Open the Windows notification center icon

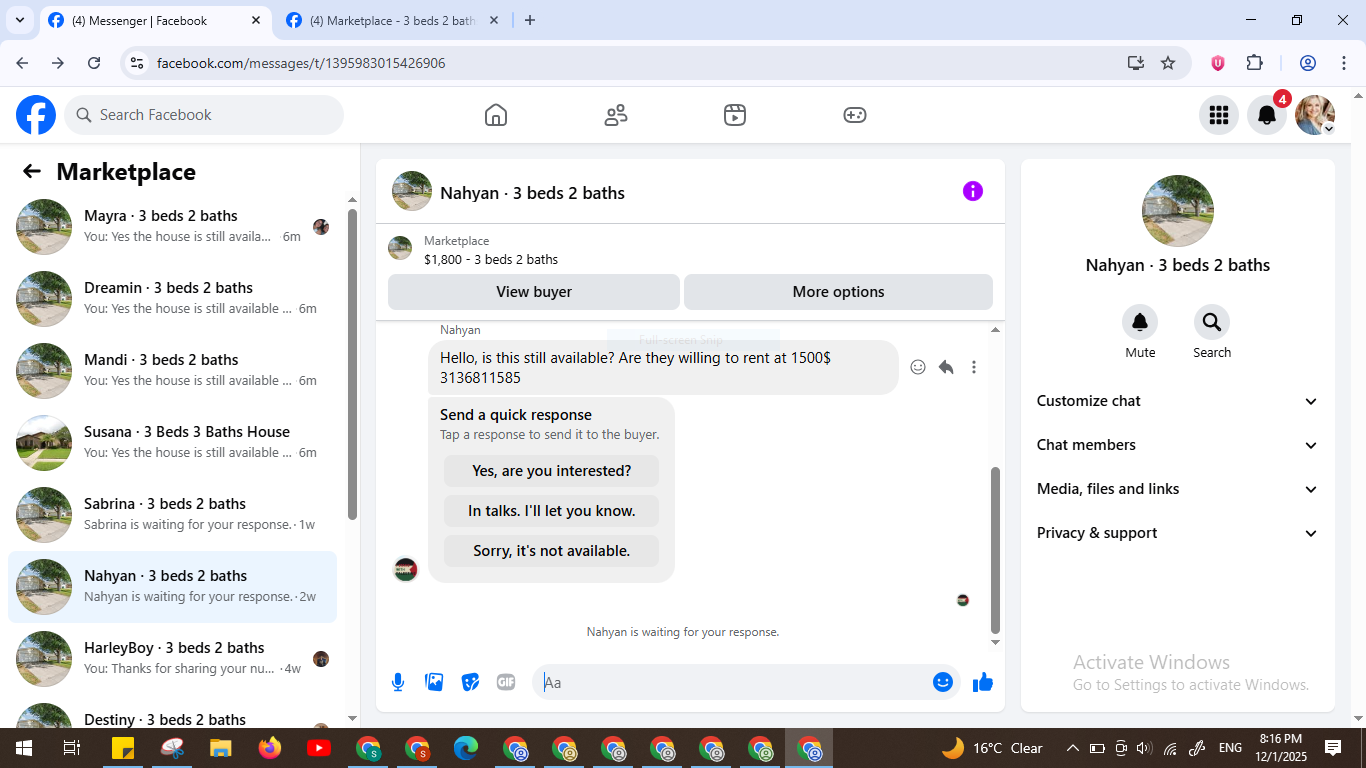tap(1333, 748)
